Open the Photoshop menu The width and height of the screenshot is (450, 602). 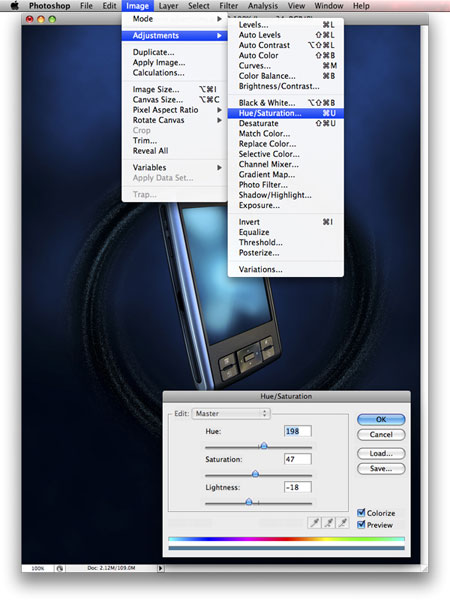tap(50, 6)
